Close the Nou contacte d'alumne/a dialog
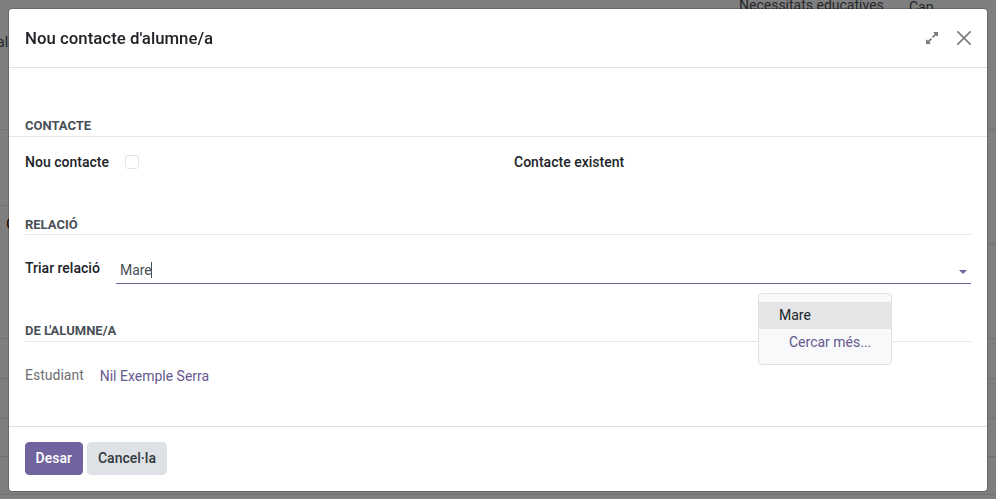This screenshot has height=499, width=996. (x=964, y=38)
